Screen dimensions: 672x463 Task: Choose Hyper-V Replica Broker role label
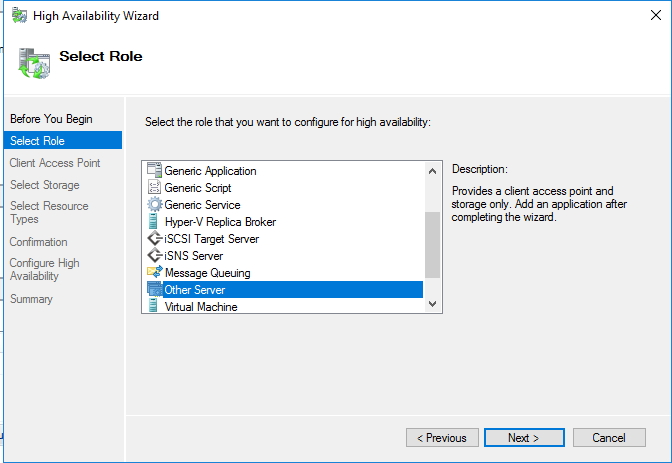click(220, 222)
